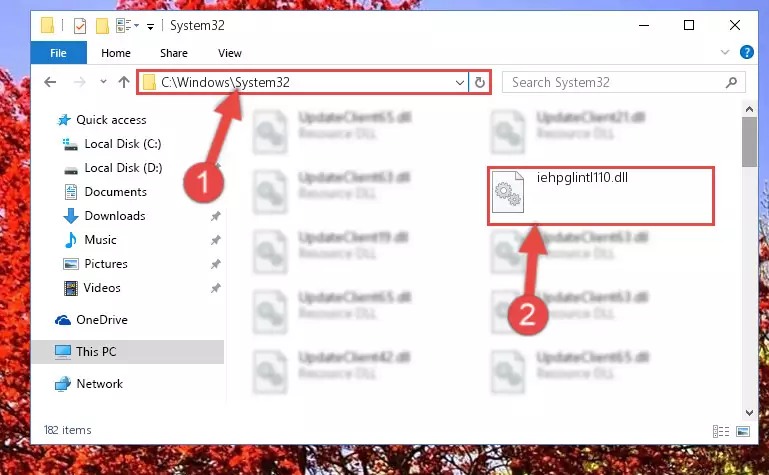This screenshot has width=769, height=475.
Task: Click the scrollbar down arrow
Action: tap(749, 413)
